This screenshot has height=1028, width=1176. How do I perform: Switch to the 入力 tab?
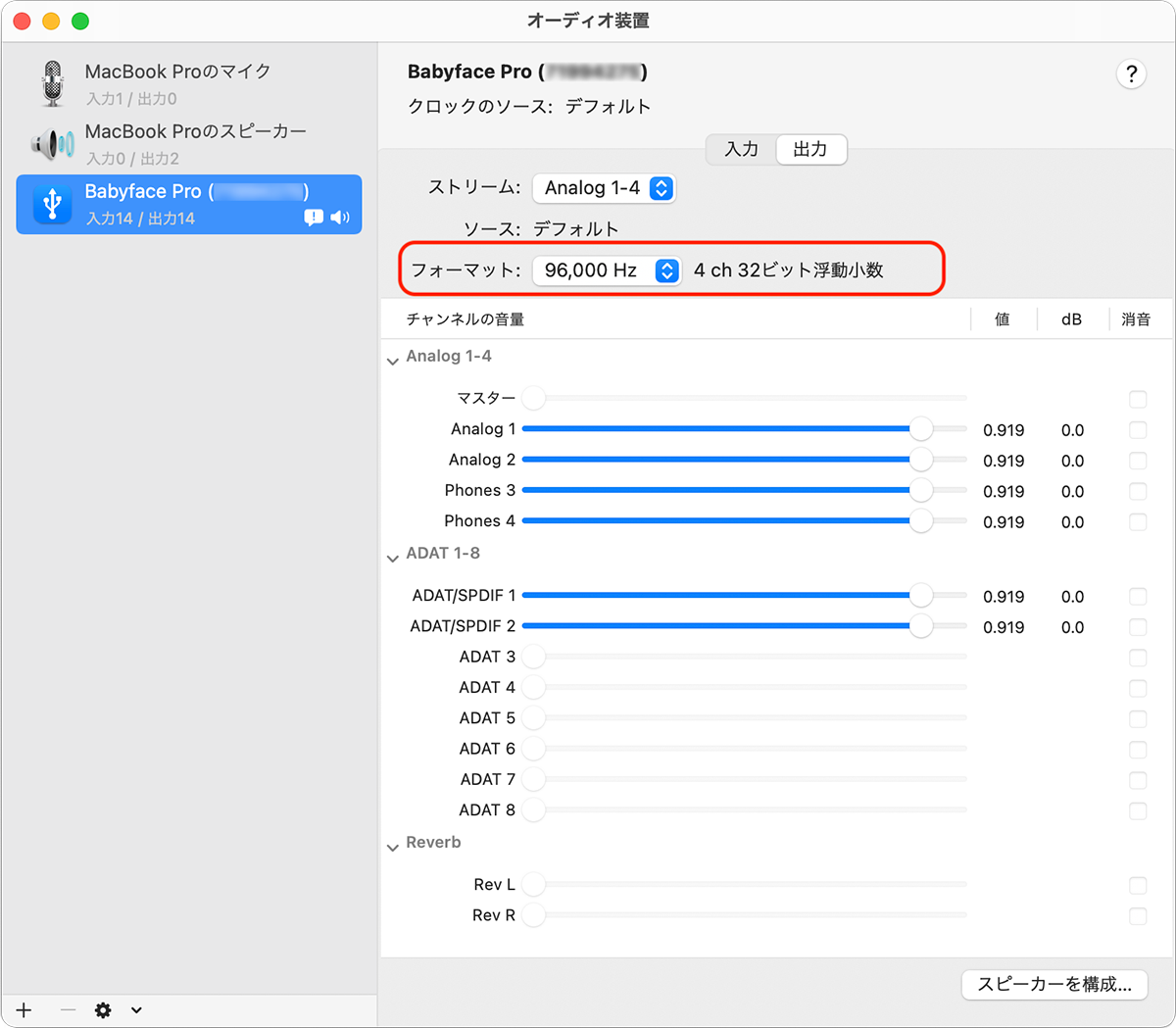pyautogui.click(x=741, y=149)
